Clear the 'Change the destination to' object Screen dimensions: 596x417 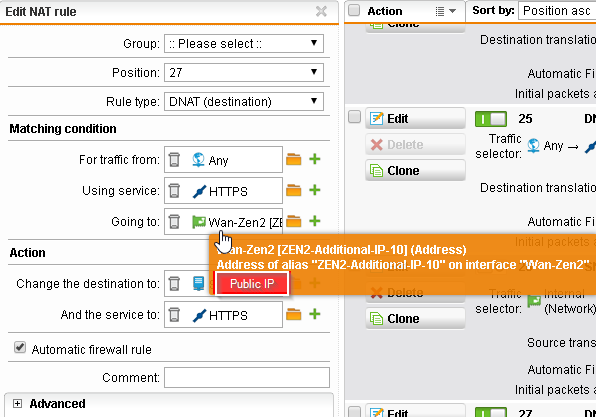point(174,284)
